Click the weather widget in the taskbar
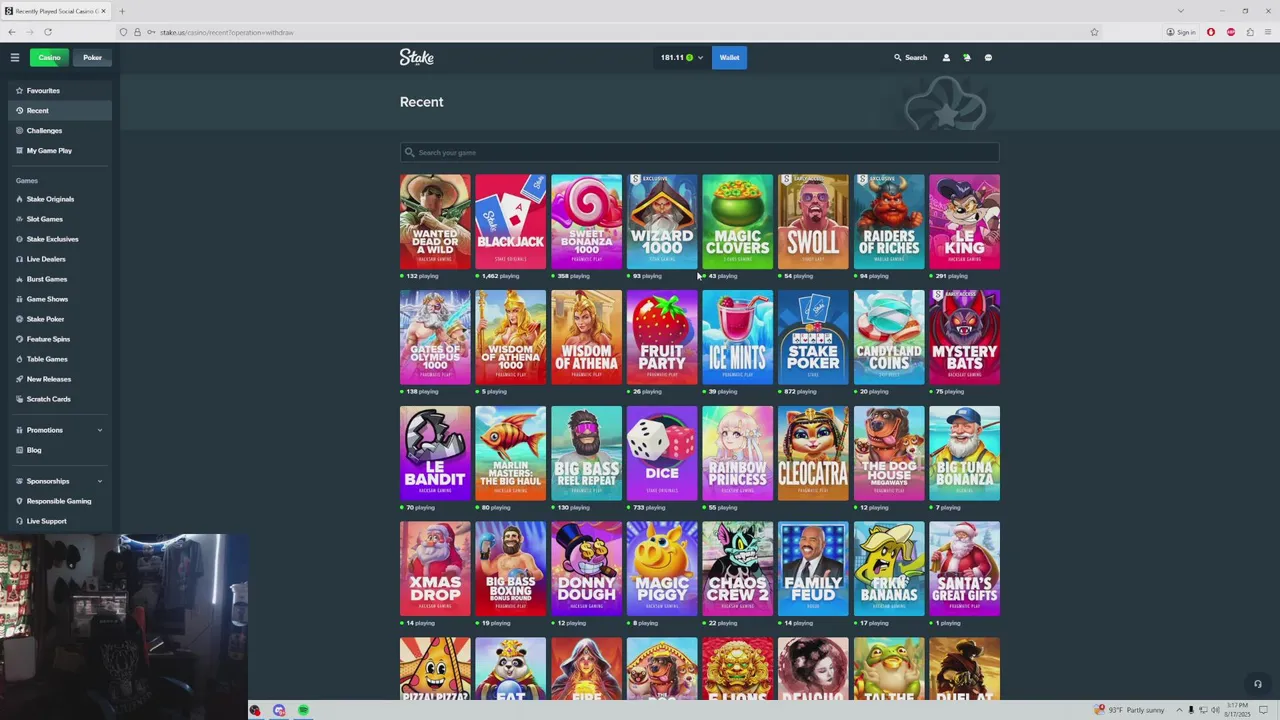The image size is (1280, 720). (x=1131, y=710)
